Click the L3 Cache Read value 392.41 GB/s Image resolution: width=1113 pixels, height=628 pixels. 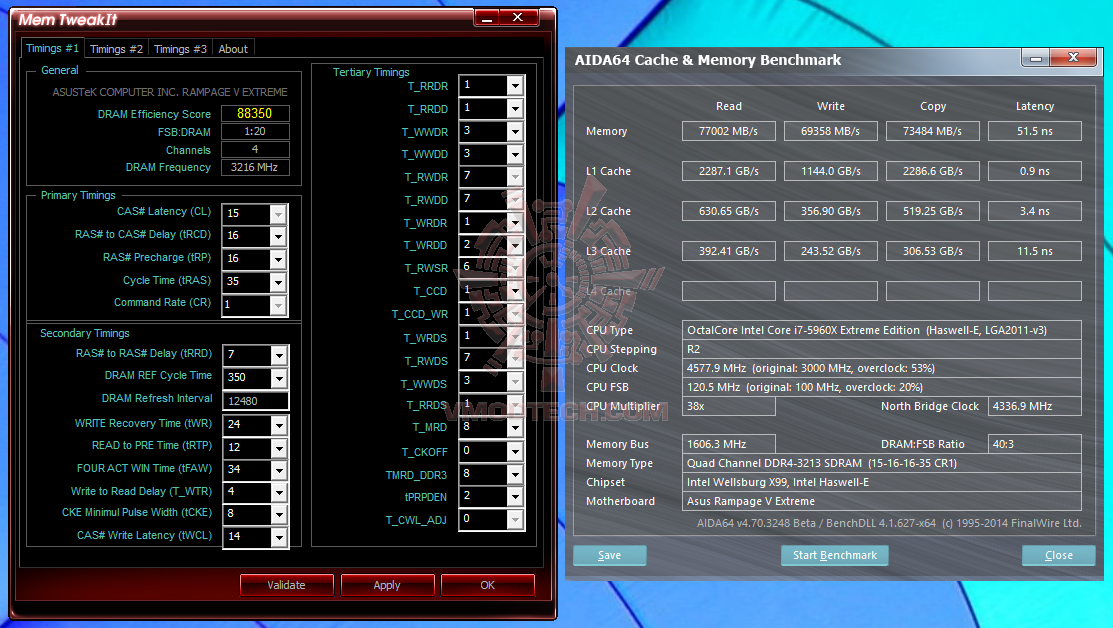pyautogui.click(x=728, y=251)
